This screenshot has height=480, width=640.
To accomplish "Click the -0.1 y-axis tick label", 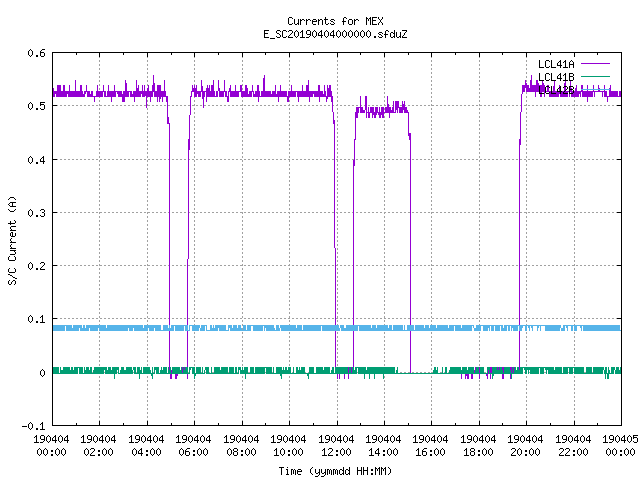I will (x=33, y=426).
